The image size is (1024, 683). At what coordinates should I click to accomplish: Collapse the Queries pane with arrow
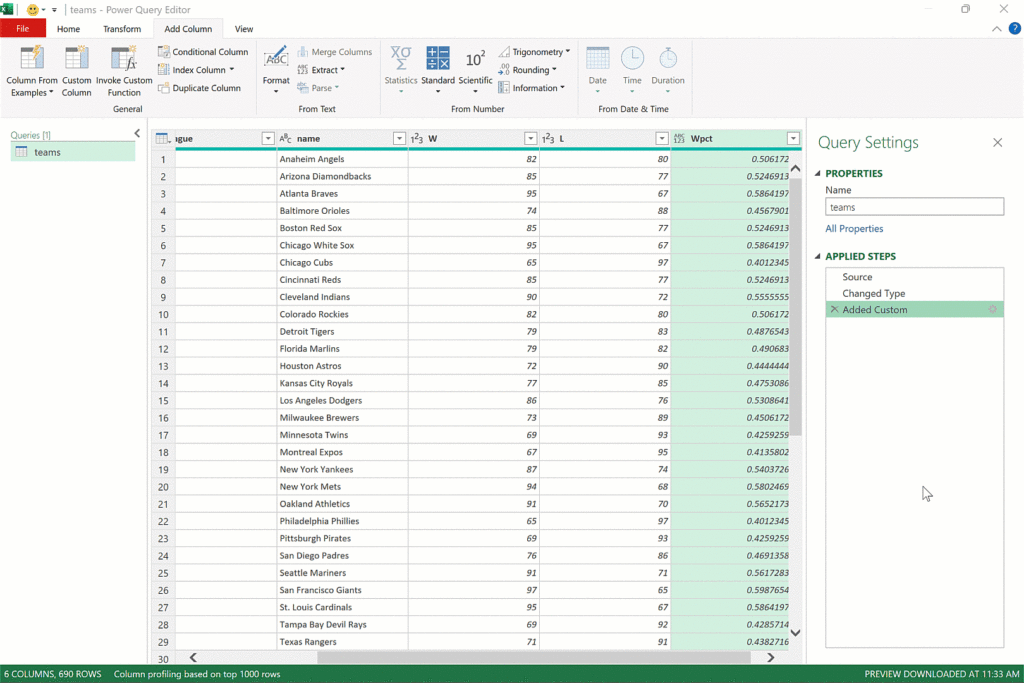pyautogui.click(x=137, y=133)
